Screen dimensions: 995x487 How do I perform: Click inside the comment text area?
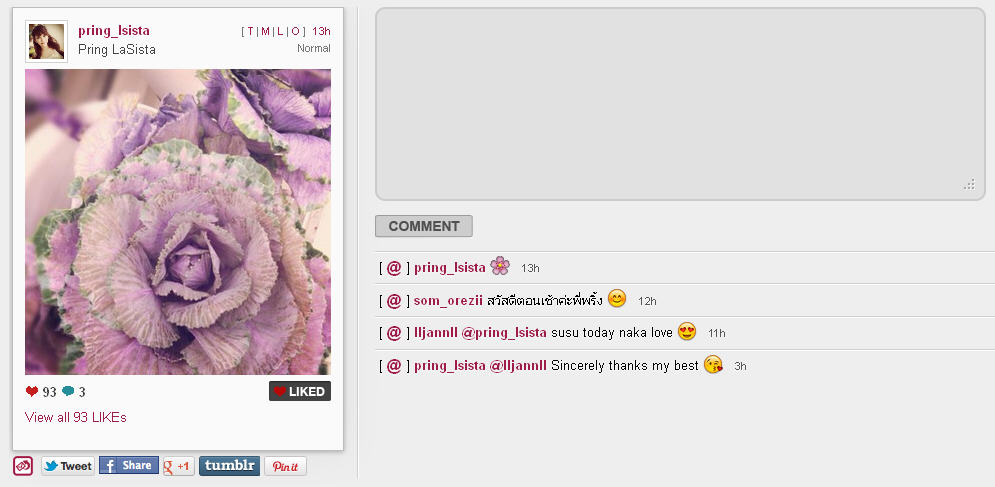click(680, 104)
